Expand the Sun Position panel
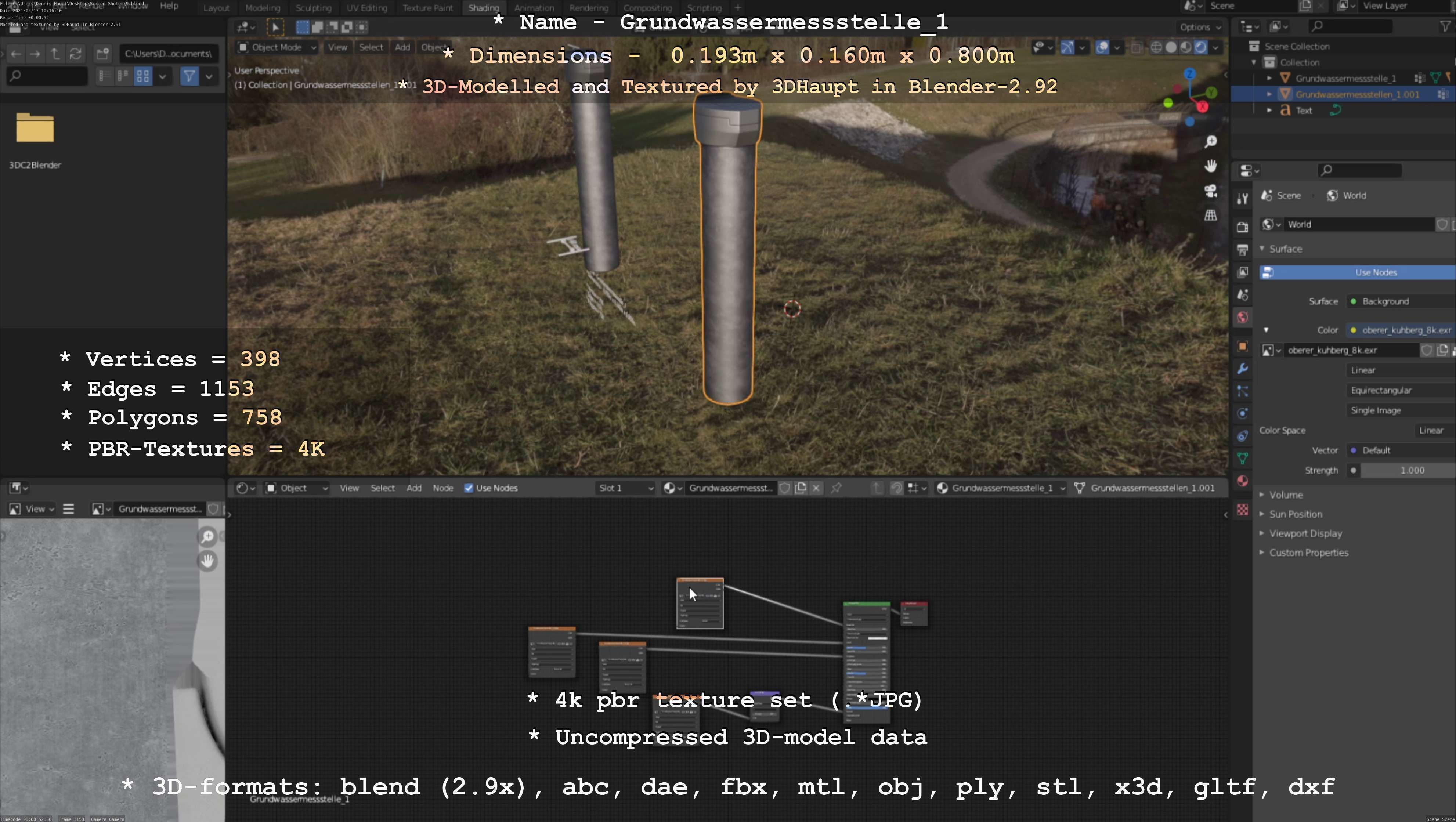This screenshot has height=822, width=1456. click(x=1296, y=514)
